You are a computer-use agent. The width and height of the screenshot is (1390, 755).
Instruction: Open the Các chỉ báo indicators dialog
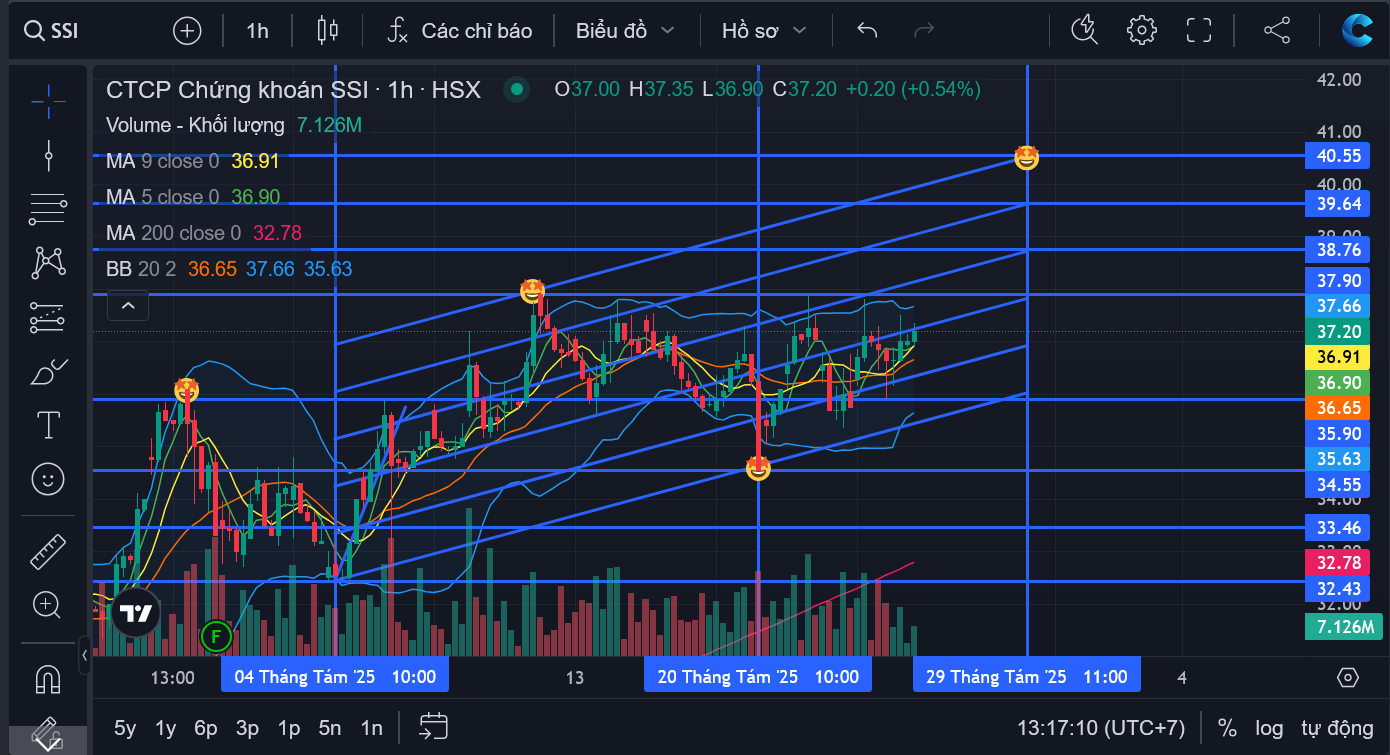[x=460, y=31]
